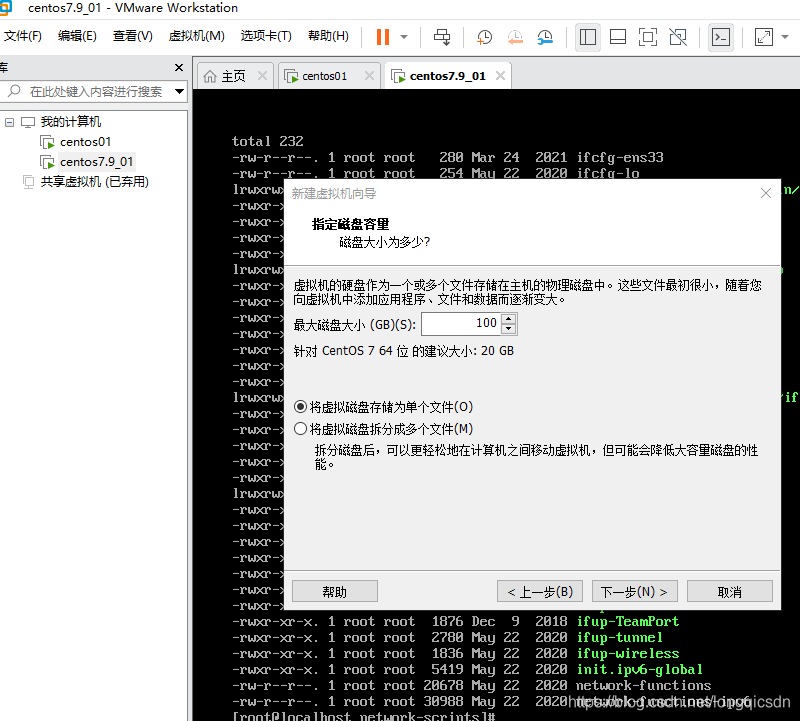Screen dimensions: 800x721
Task: Select centos01 in library tree
Action: pos(85,142)
